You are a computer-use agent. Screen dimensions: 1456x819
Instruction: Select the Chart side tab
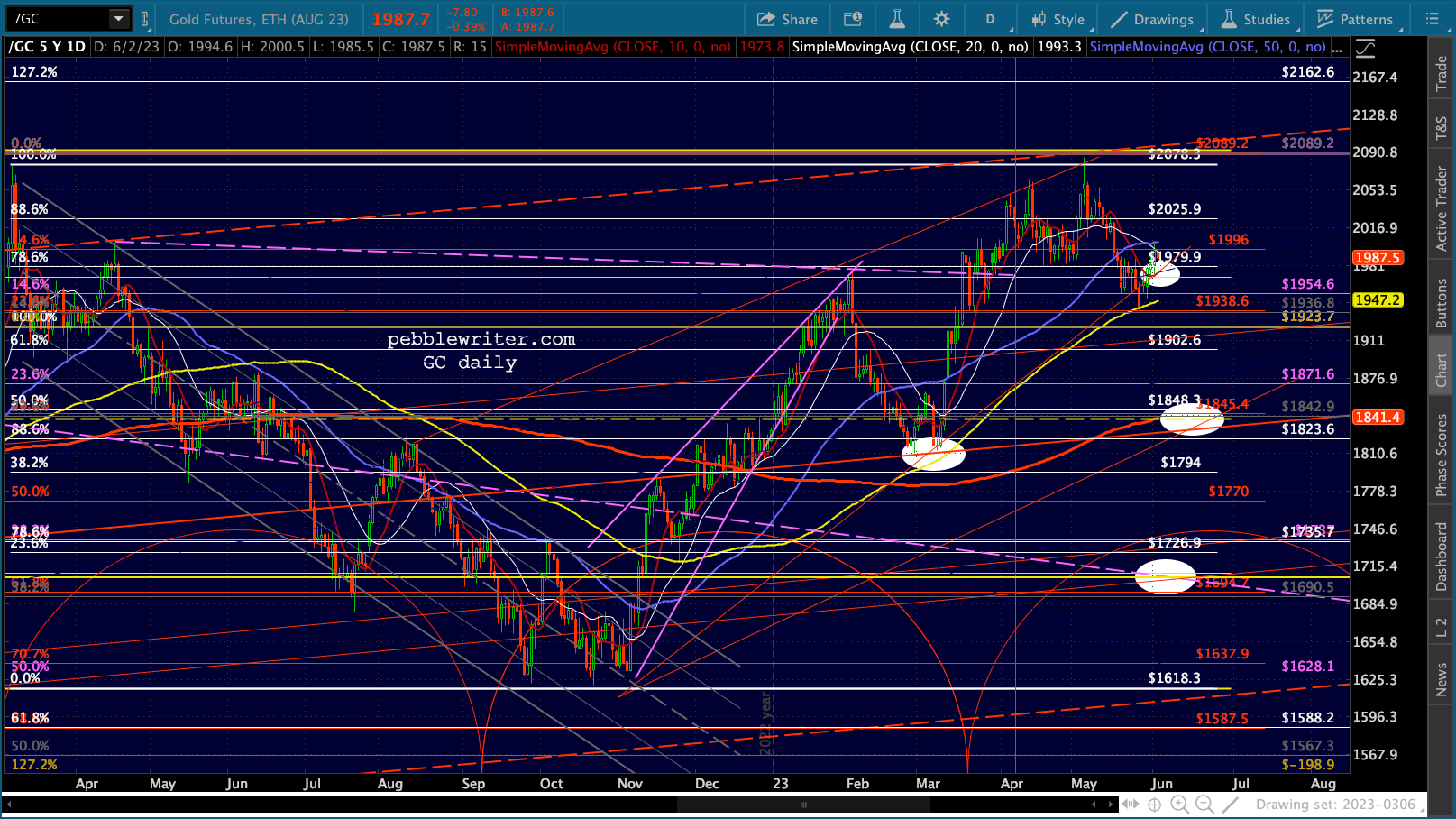coord(1441,370)
